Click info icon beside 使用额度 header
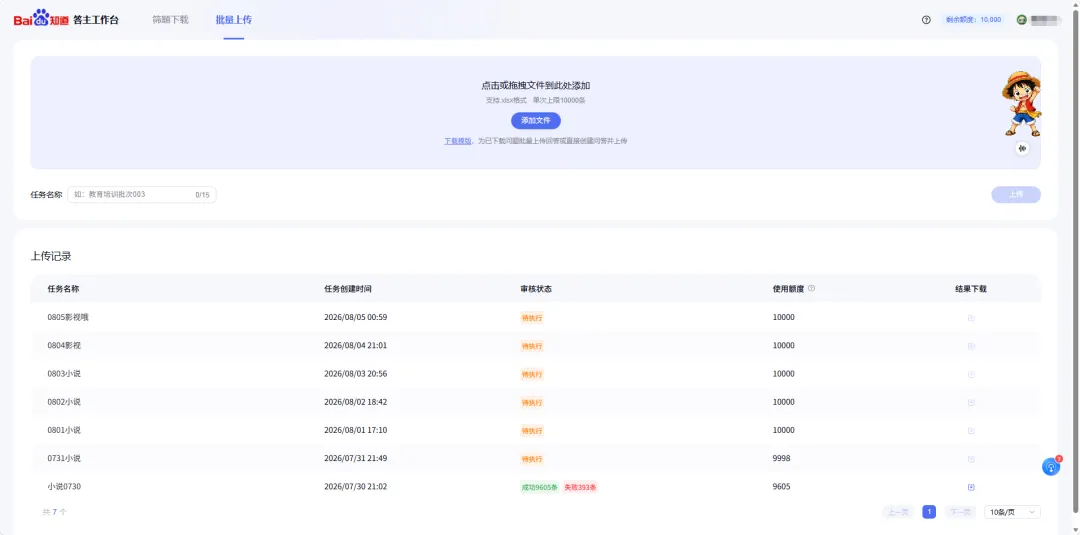The image size is (1080, 535). [x=811, y=289]
